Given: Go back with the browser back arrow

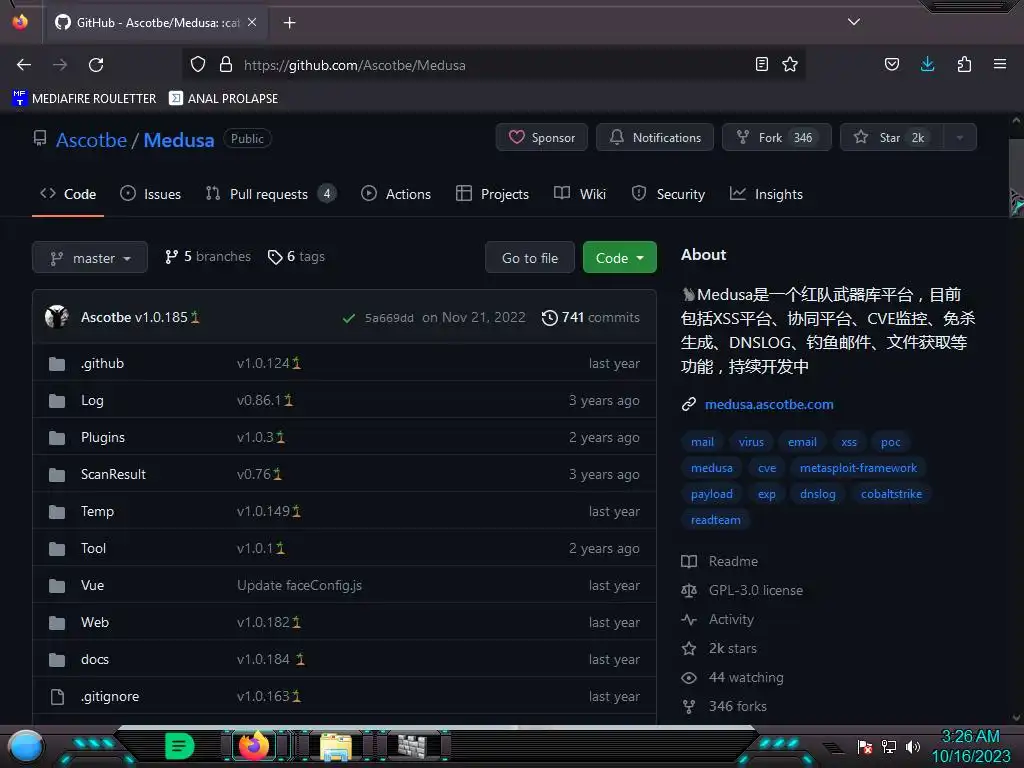Looking at the screenshot, I should tap(24, 65).
